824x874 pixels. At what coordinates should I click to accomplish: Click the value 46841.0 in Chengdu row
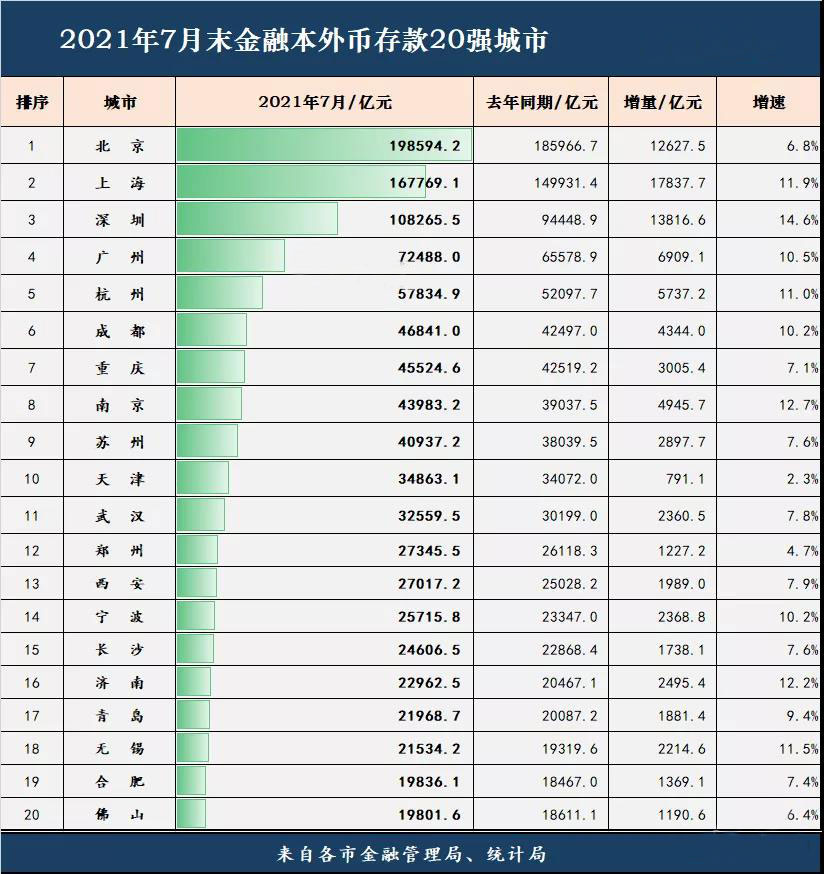click(x=429, y=331)
